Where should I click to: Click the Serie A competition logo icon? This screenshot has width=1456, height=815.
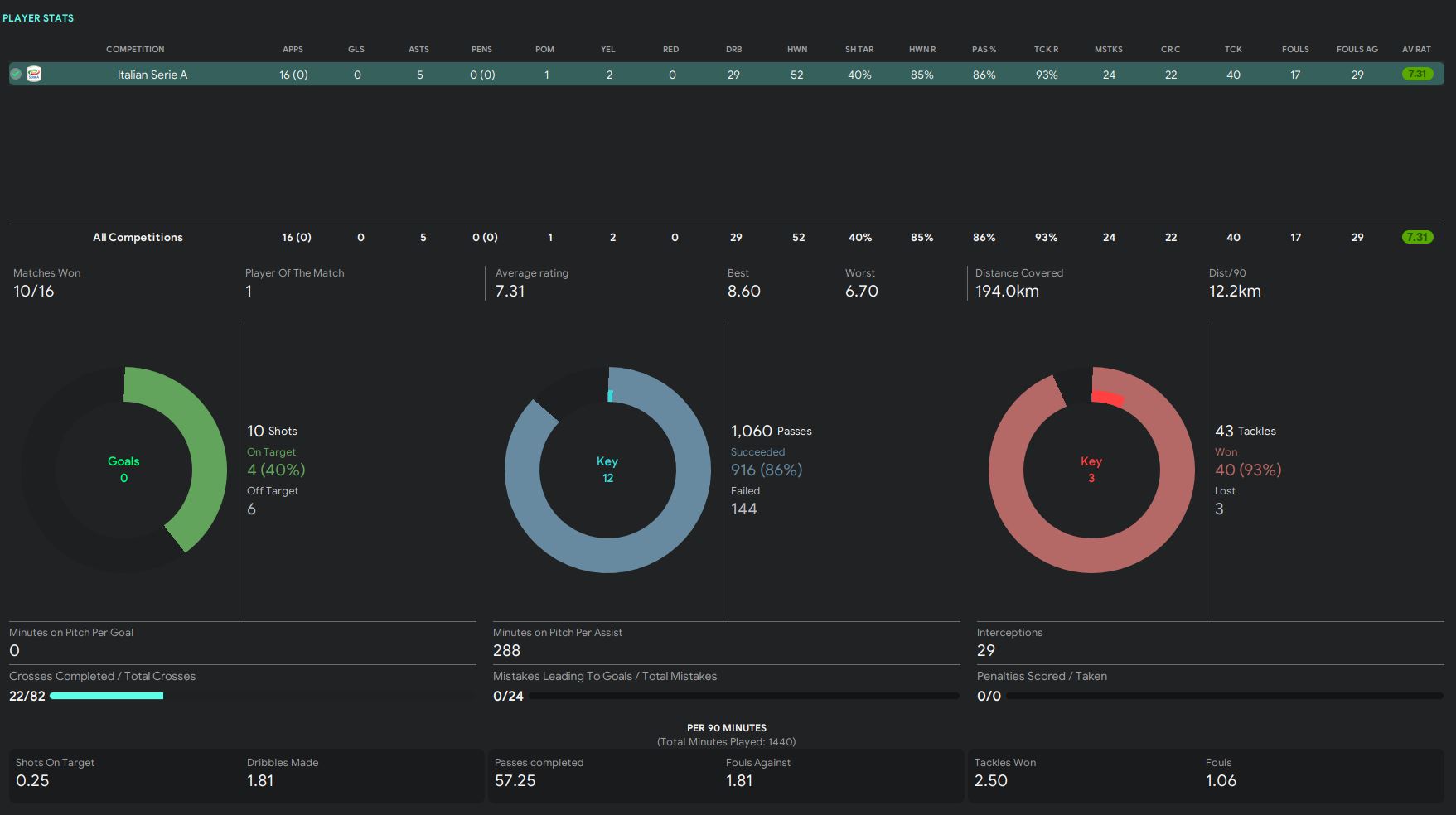pyautogui.click(x=34, y=74)
